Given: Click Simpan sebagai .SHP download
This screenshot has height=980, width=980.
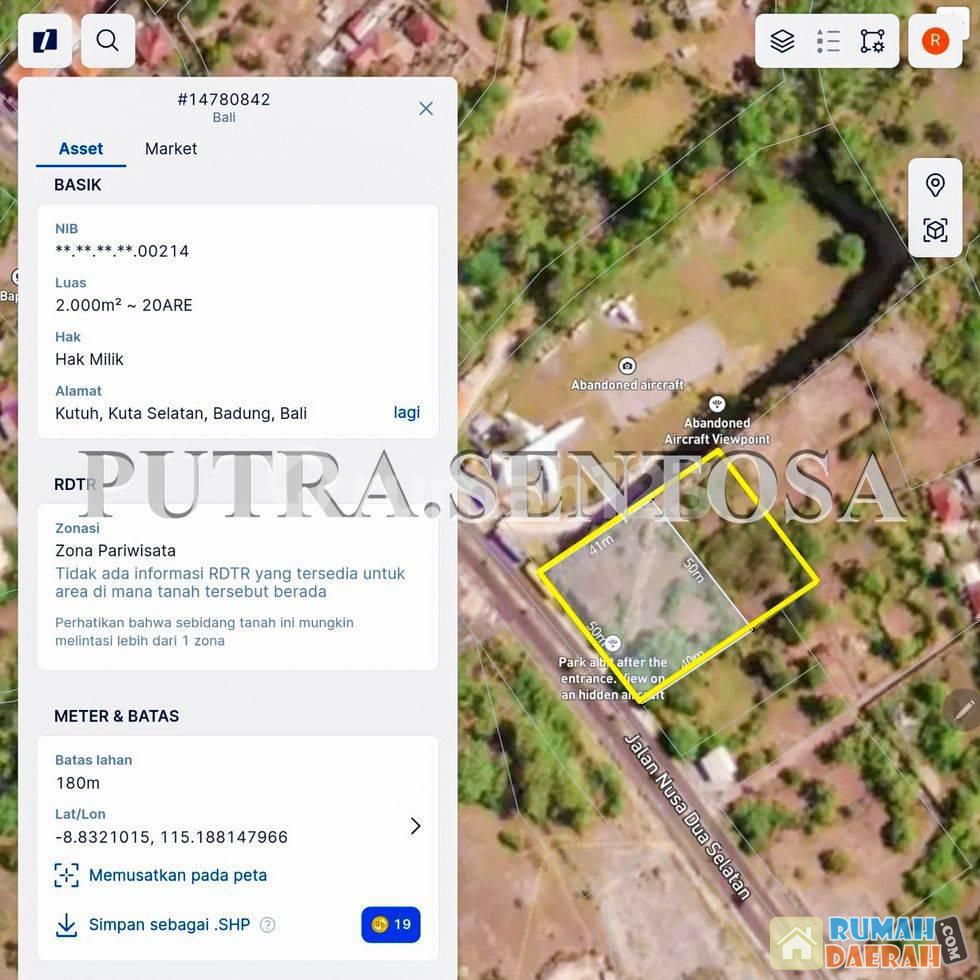Looking at the screenshot, I should [168, 925].
